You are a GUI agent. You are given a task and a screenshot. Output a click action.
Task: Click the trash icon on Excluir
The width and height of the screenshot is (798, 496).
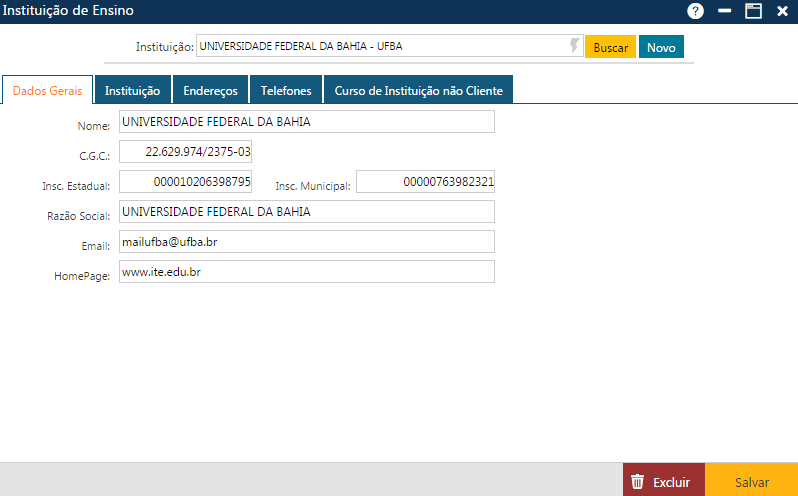tap(637, 481)
